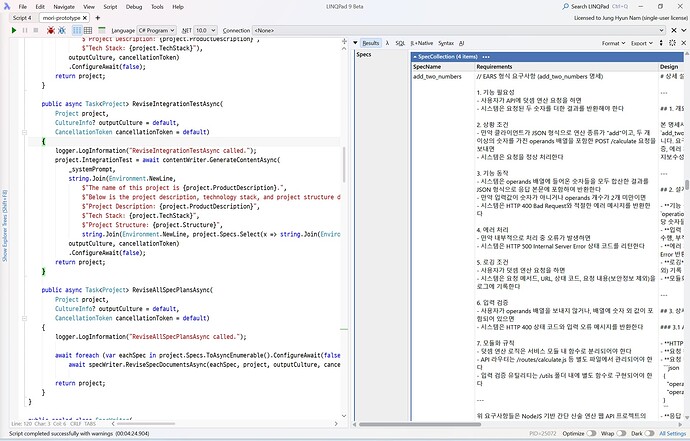Switch to the Script 4 tab
This screenshot has height=441, width=690.
coord(22,18)
